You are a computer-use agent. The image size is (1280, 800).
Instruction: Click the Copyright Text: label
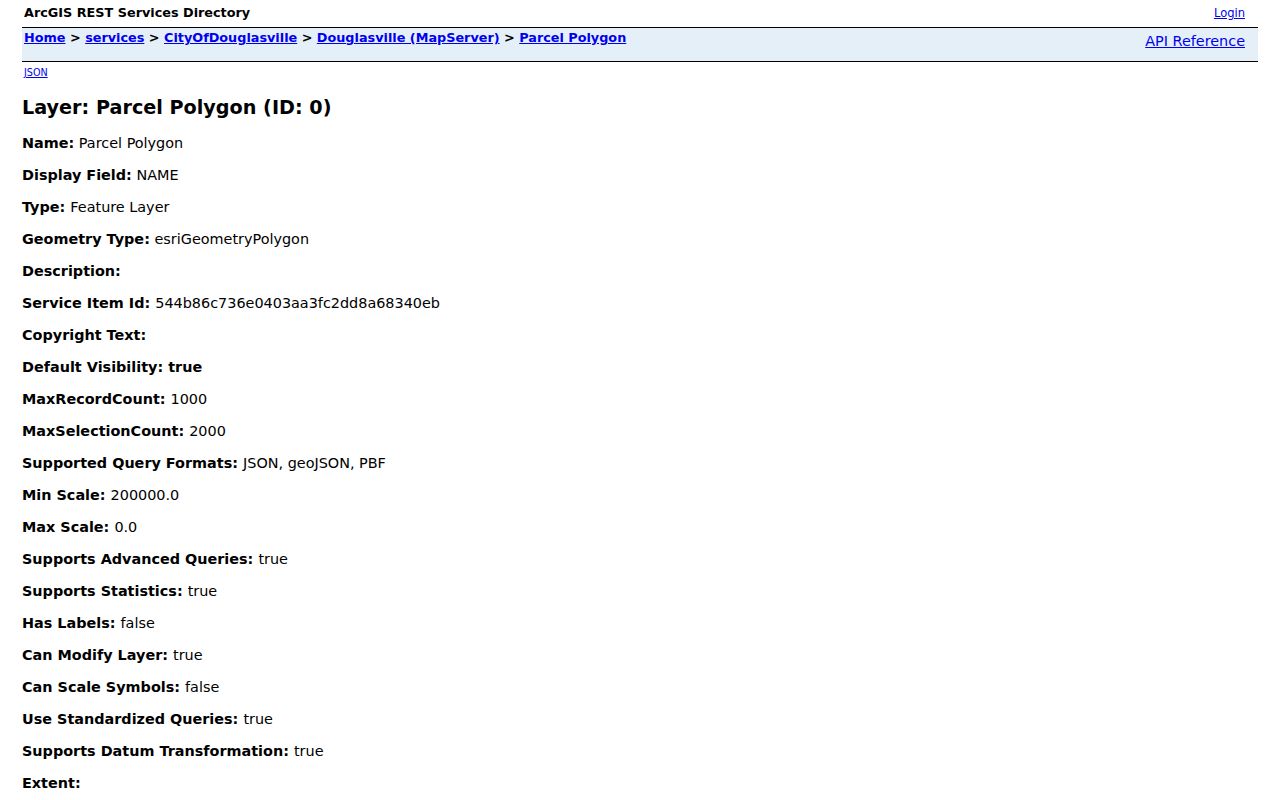click(84, 335)
